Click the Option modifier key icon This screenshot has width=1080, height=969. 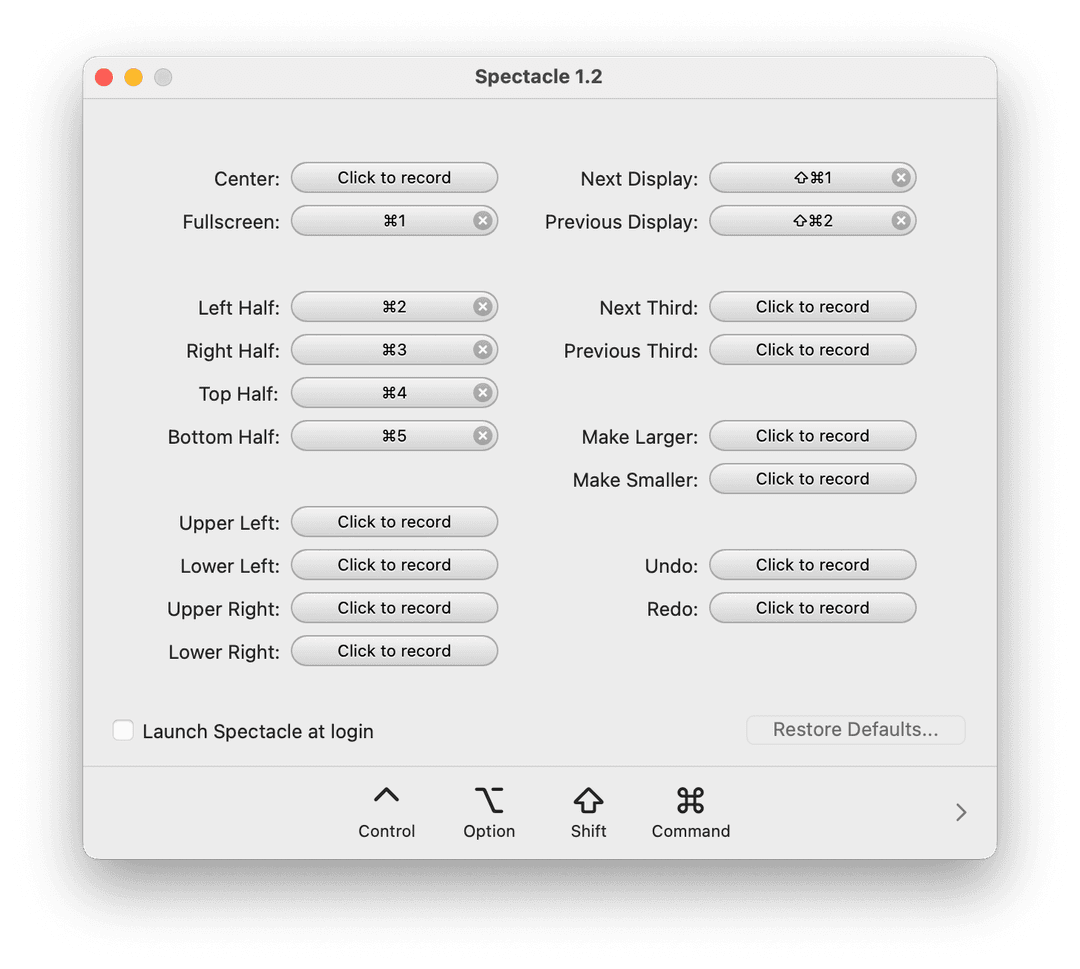tap(489, 800)
